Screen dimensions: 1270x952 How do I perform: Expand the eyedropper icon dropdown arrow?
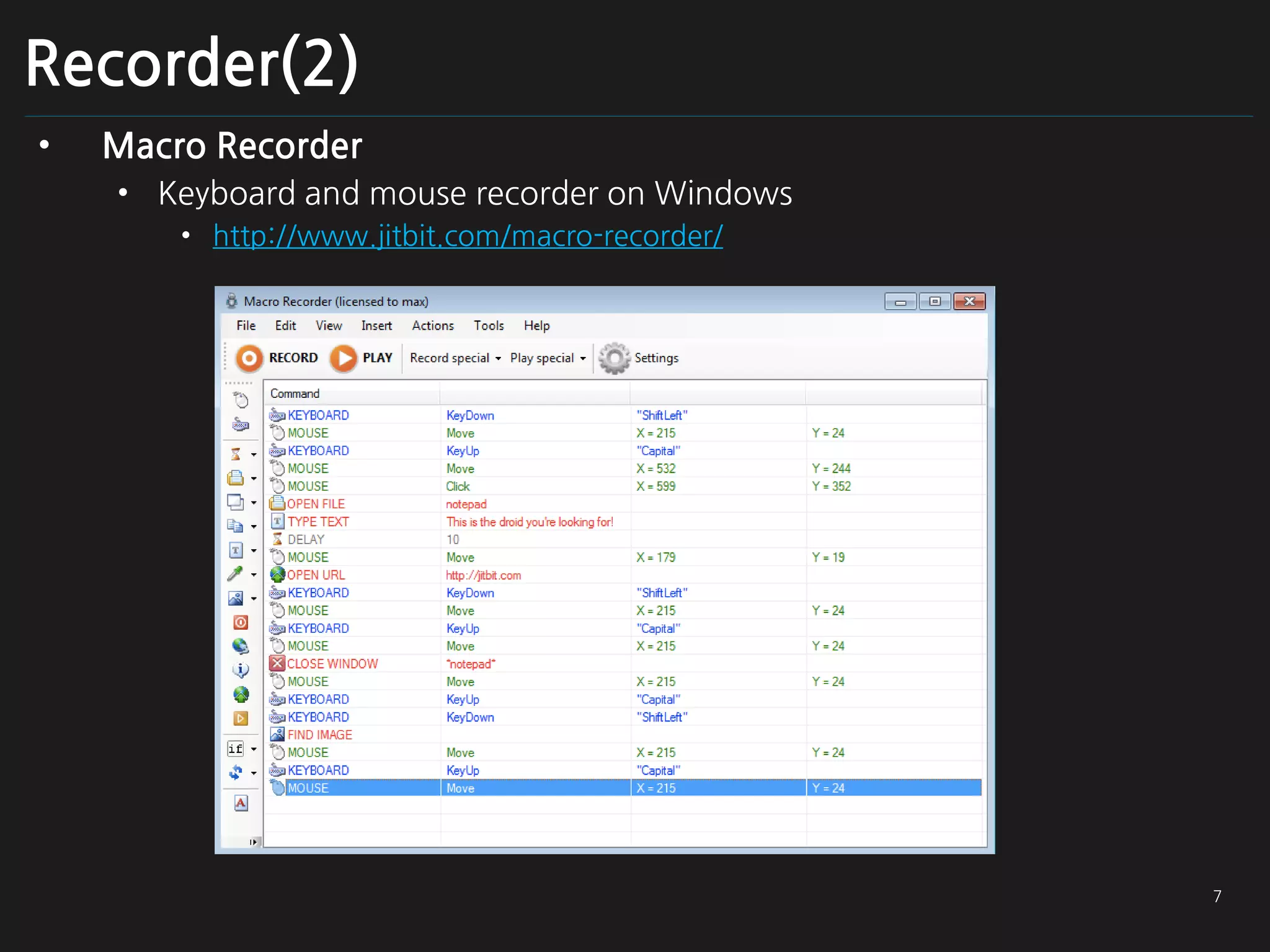254,575
